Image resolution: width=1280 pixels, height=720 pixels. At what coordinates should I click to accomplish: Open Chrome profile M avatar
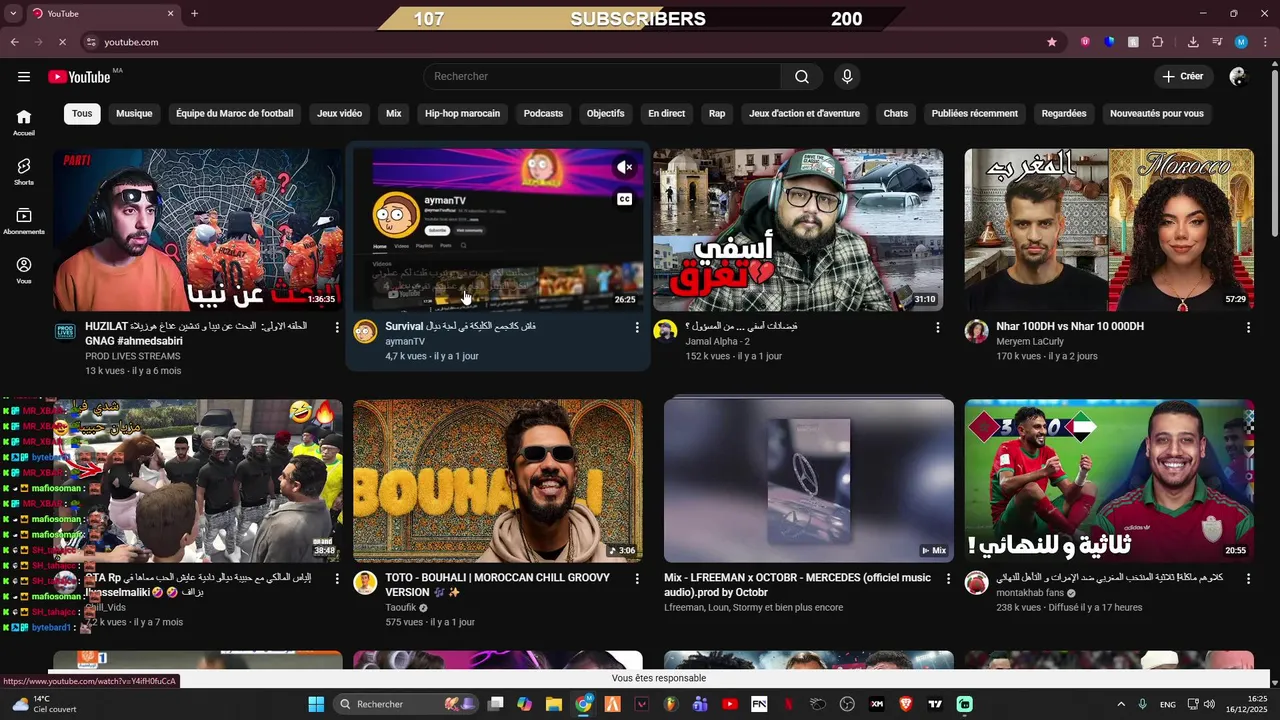click(1241, 42)
